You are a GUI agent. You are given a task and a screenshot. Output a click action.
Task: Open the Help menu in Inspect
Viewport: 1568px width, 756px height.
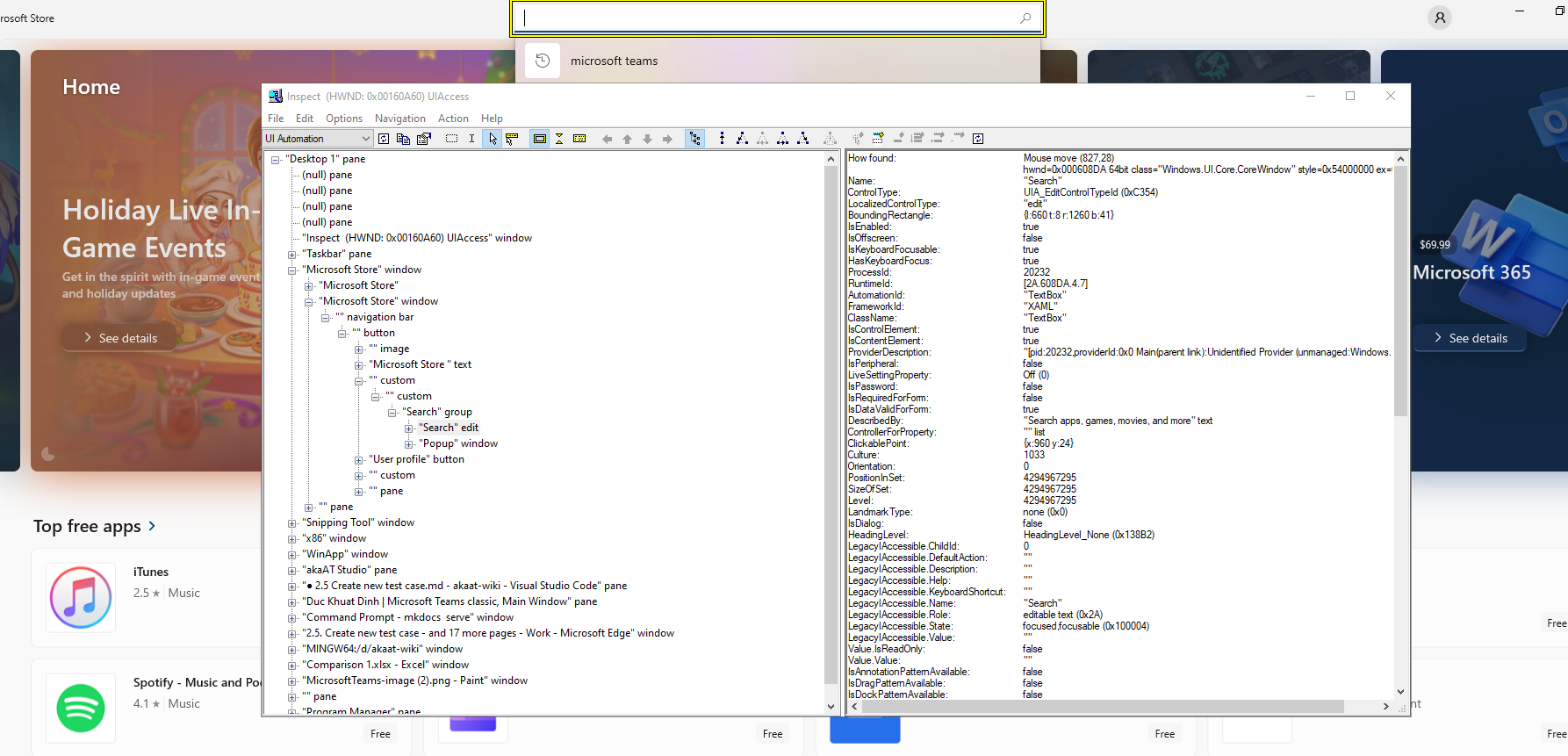(492, 119)
